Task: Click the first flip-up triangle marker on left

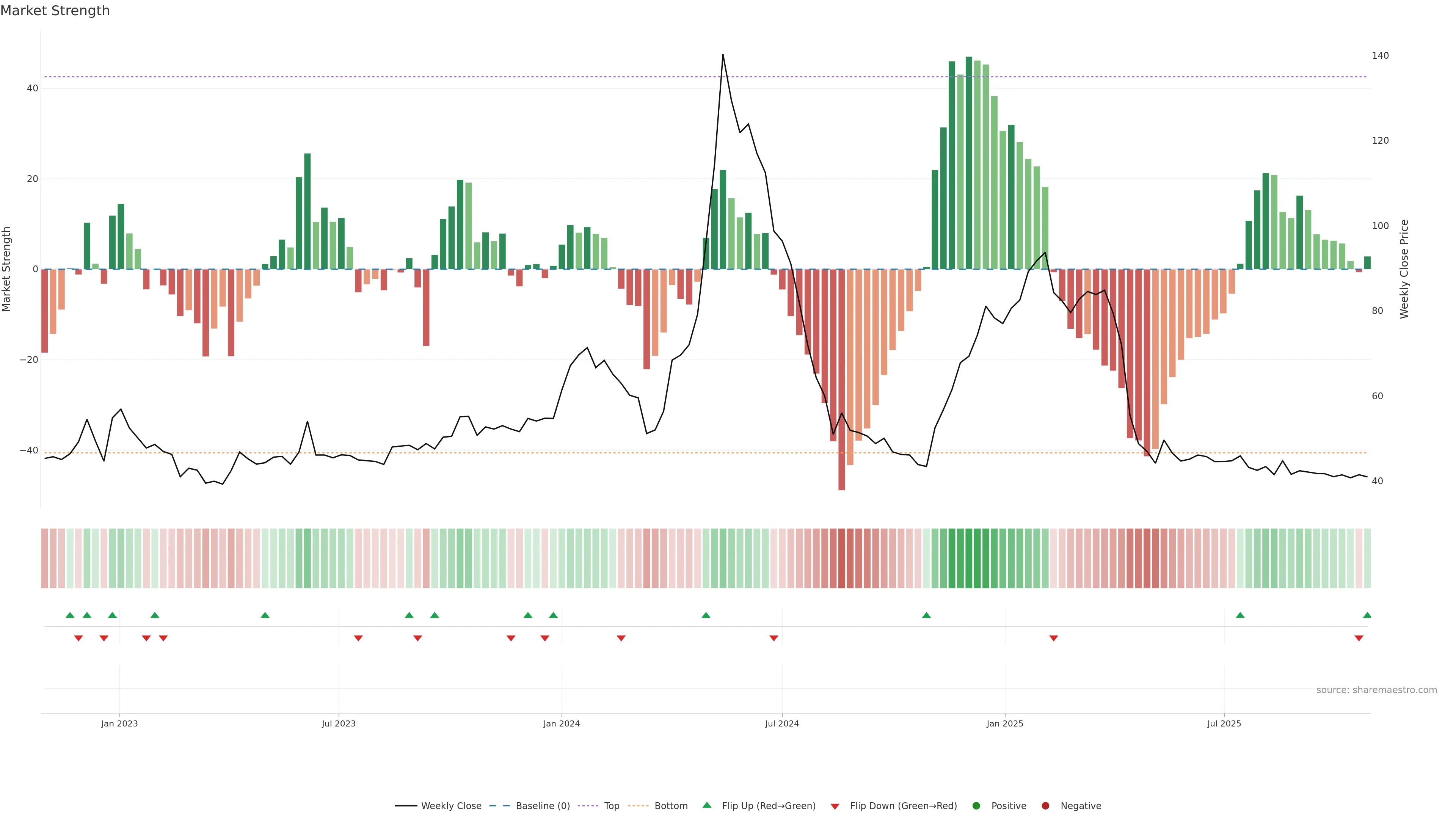Action: click(70, 615)
